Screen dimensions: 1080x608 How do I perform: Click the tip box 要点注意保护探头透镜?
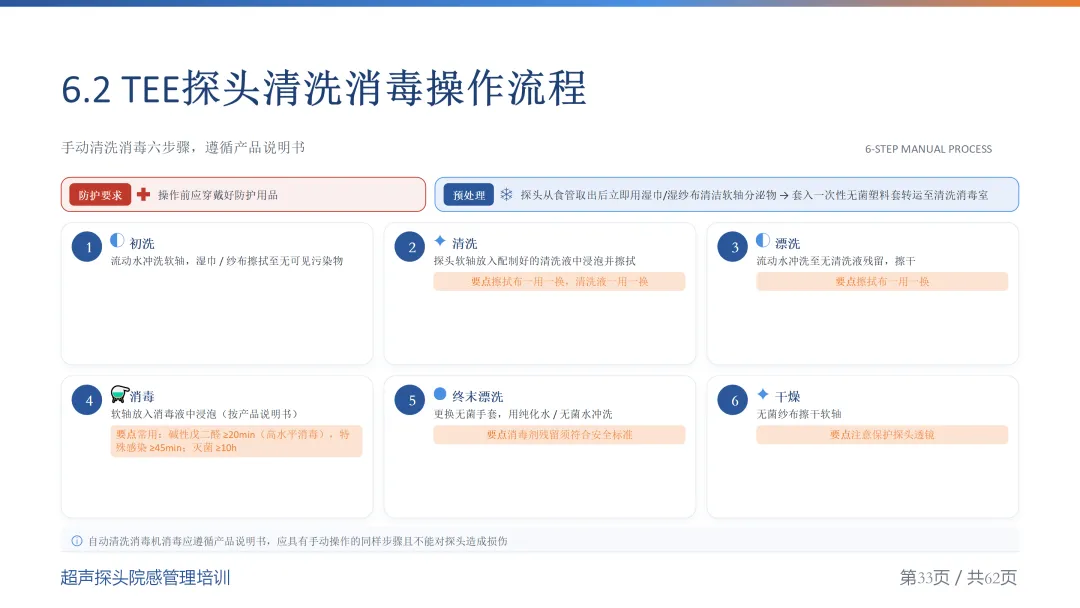(x=882, y=434)
